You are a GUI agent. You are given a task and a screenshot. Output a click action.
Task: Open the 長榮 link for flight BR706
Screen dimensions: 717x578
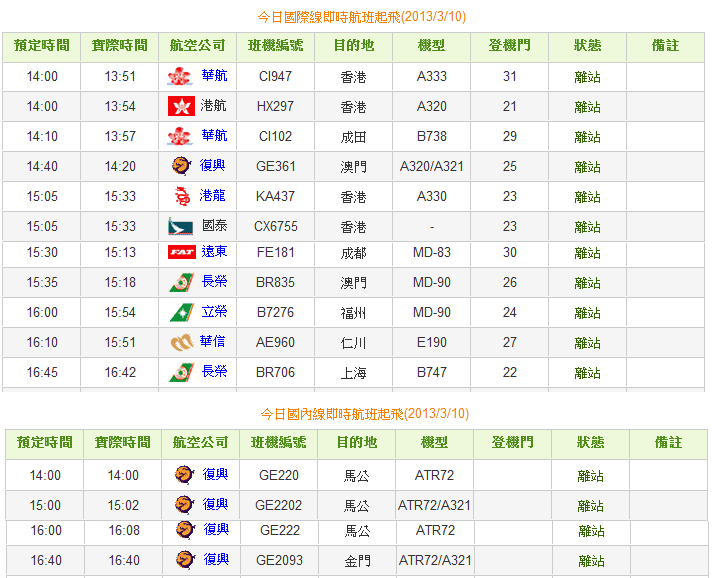214,371
